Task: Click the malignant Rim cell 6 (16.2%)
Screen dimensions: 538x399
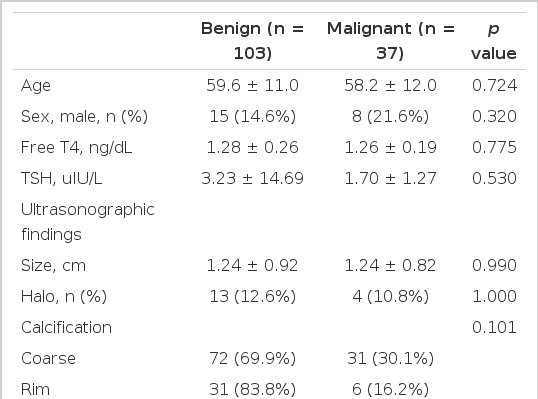Action: coord(390,389)
